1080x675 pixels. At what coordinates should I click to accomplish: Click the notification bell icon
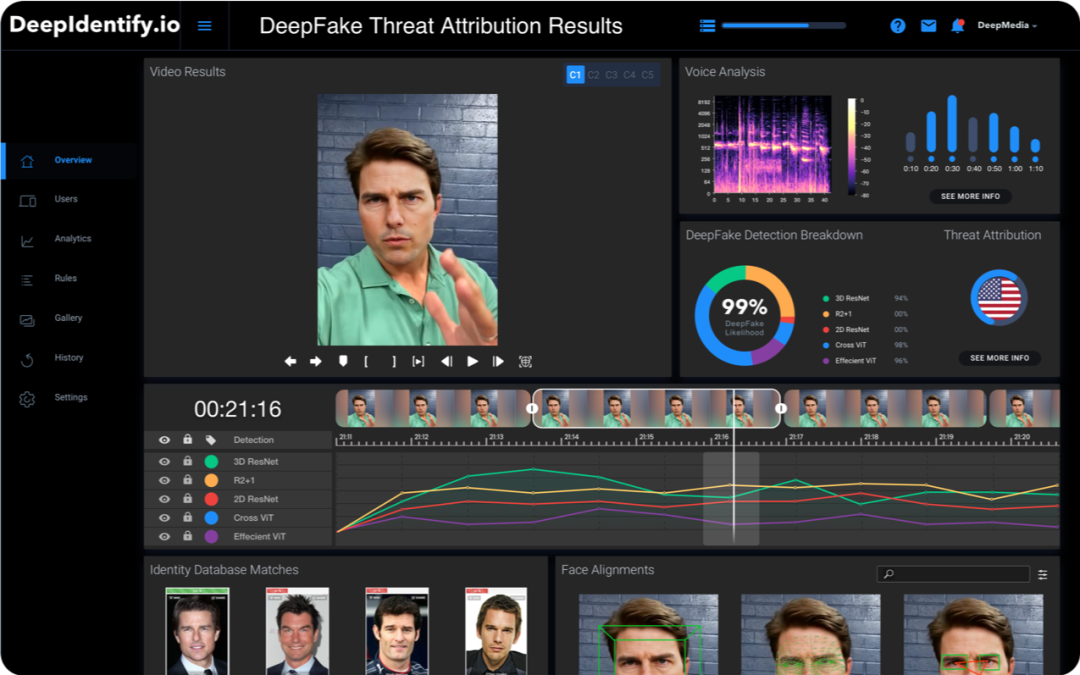[957, 26]
